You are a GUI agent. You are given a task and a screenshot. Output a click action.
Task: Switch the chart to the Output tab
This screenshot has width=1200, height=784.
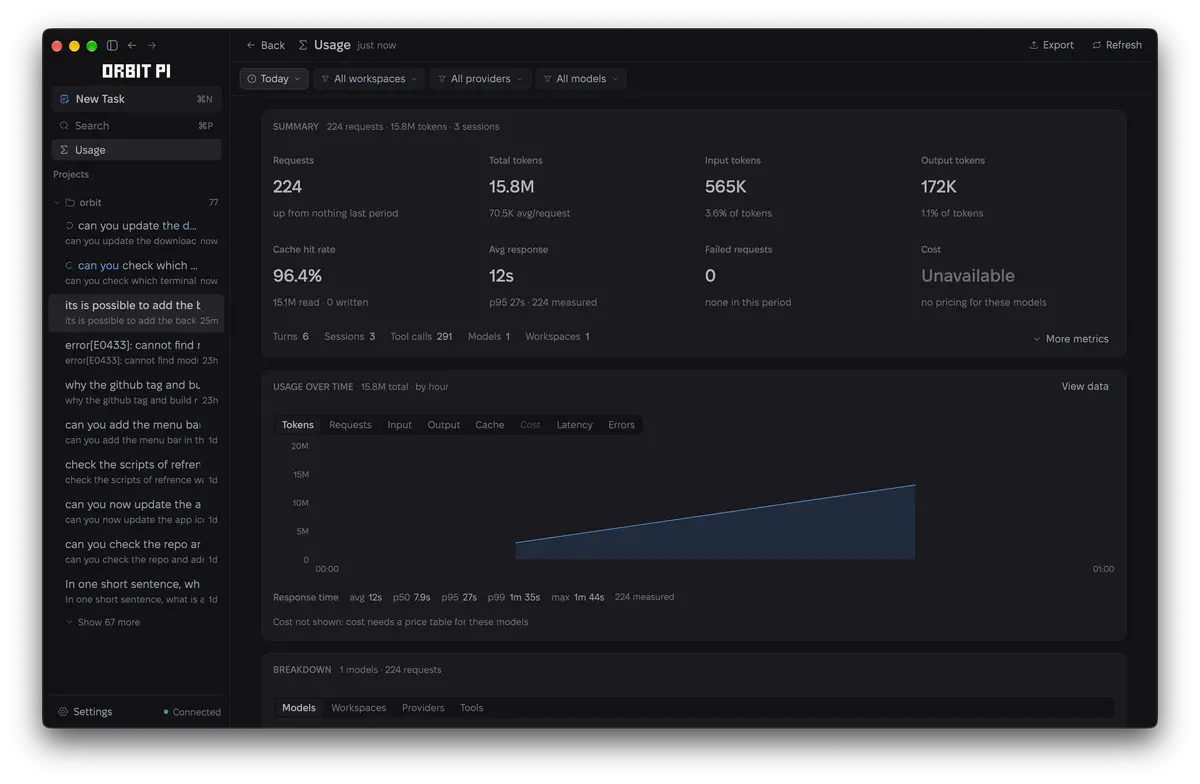click(x=444, y=425)
